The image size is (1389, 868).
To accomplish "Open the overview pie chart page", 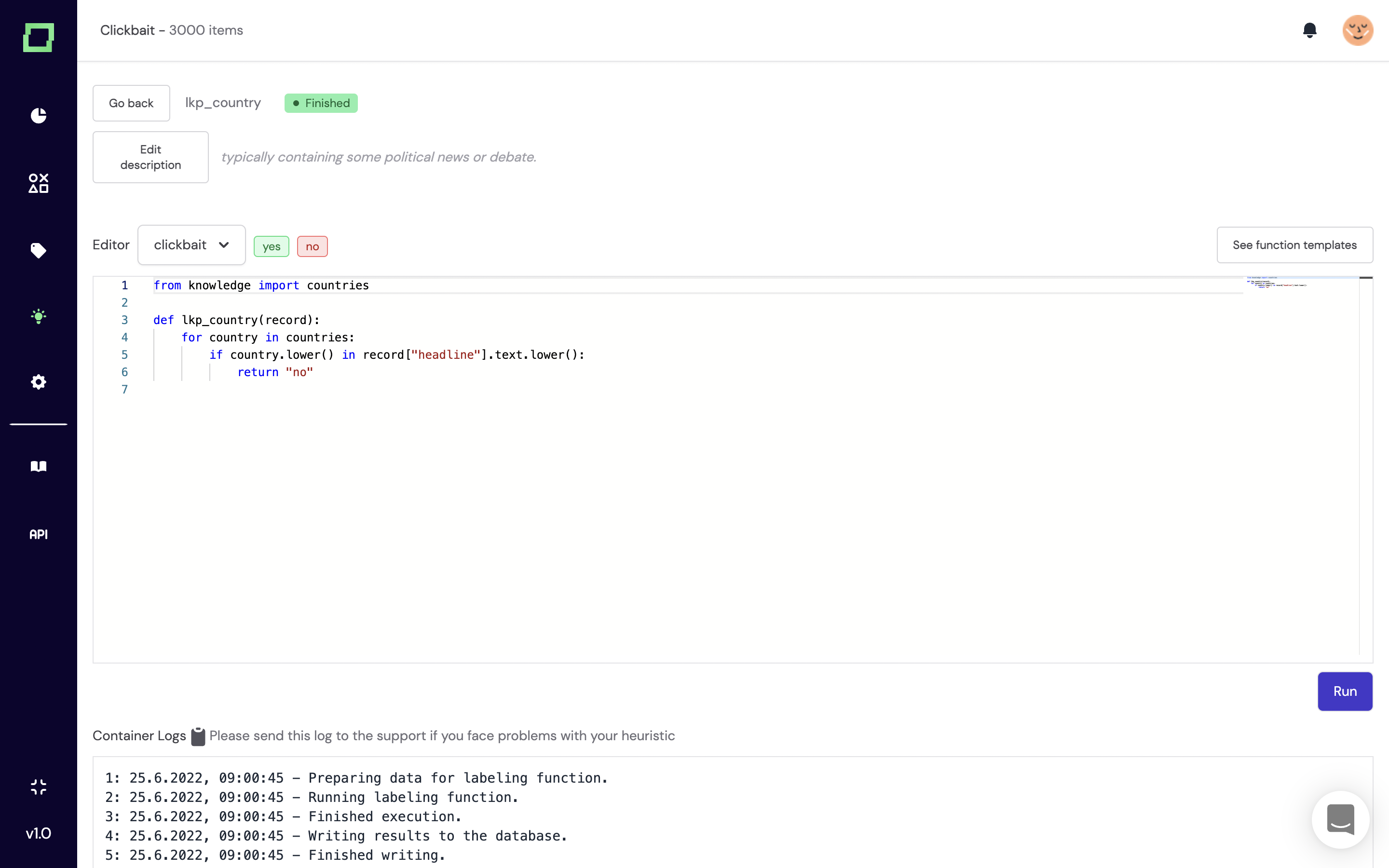I will click(x=39, y=115).
